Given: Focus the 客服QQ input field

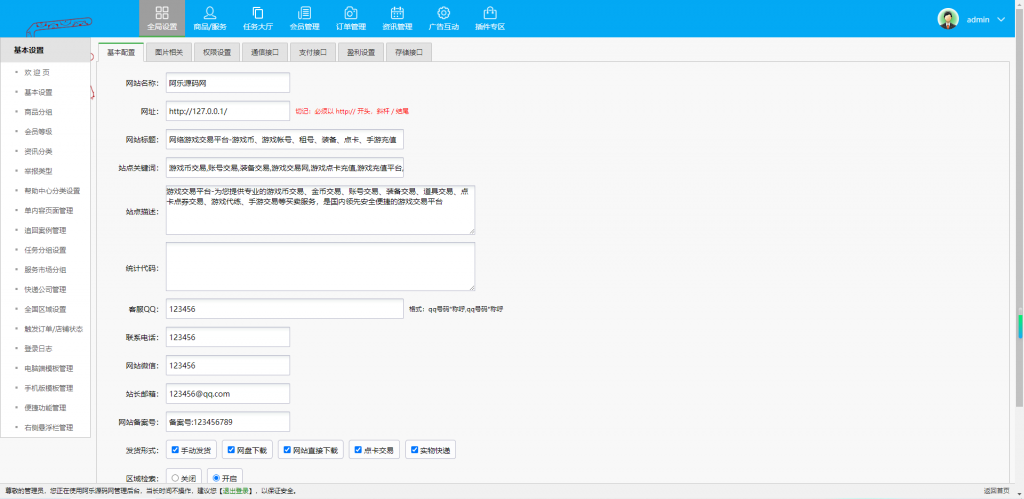Looking at the screenshot, I should point(285,309).
